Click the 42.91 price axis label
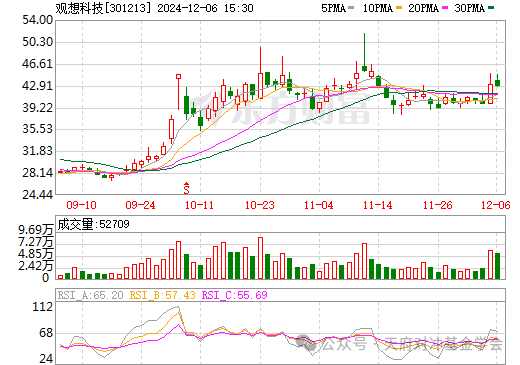Screen dimensions: 520x365 tap(38, 86)
